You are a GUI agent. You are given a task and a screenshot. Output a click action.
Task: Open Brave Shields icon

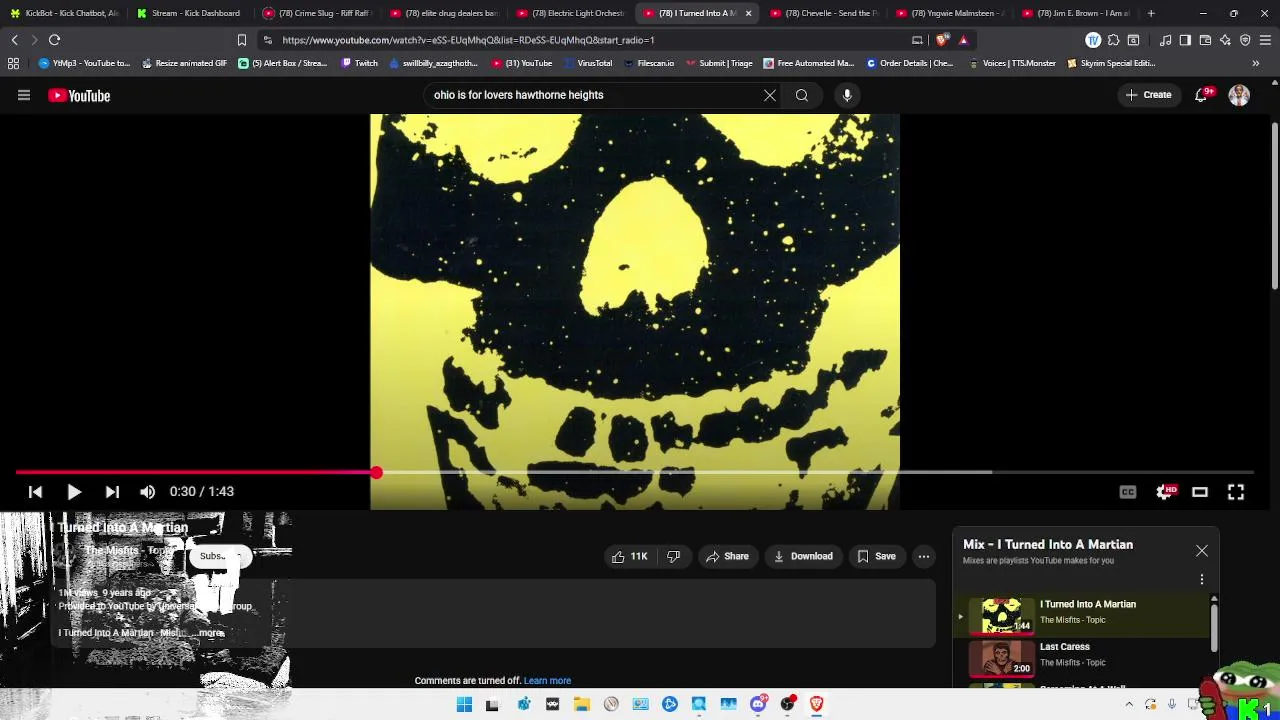click(x=942, y=40)
